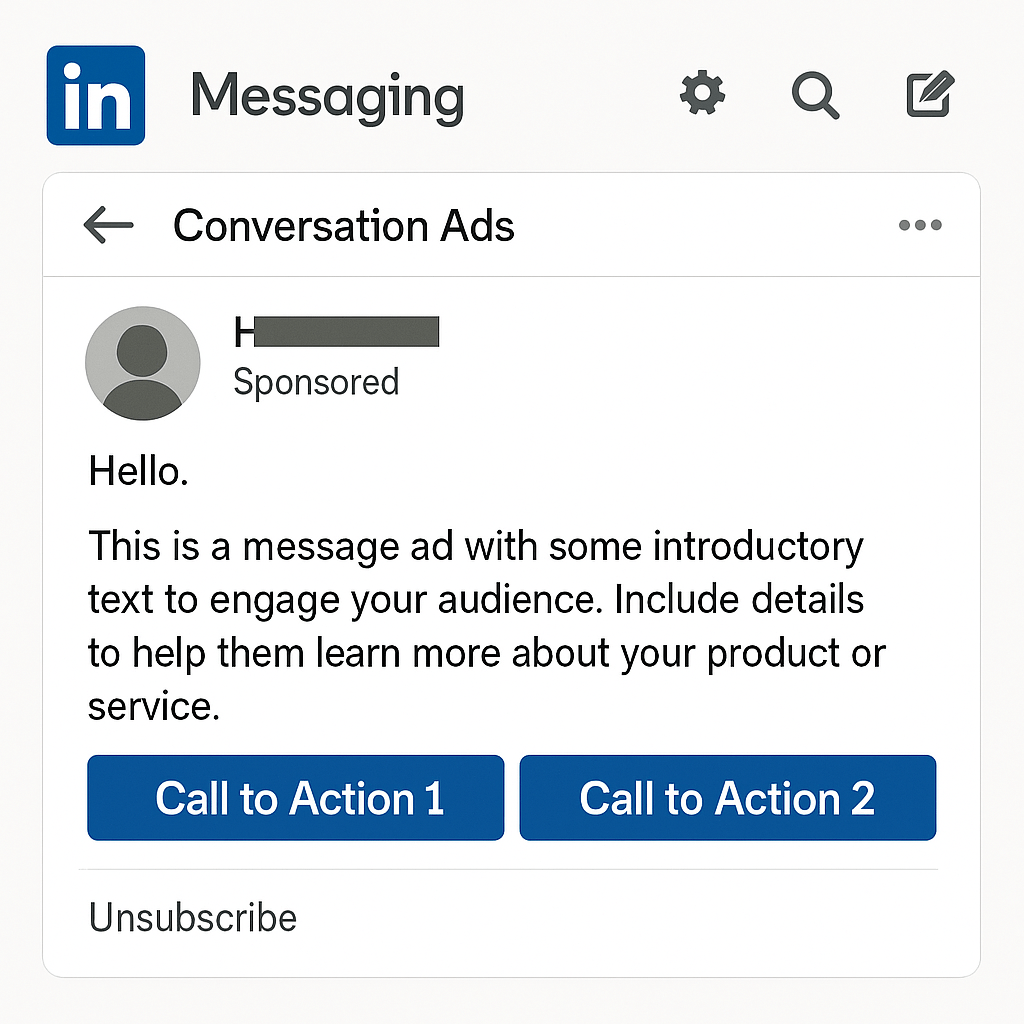
Task: Click the Messaging page title
Action: (x=327, y=97)
